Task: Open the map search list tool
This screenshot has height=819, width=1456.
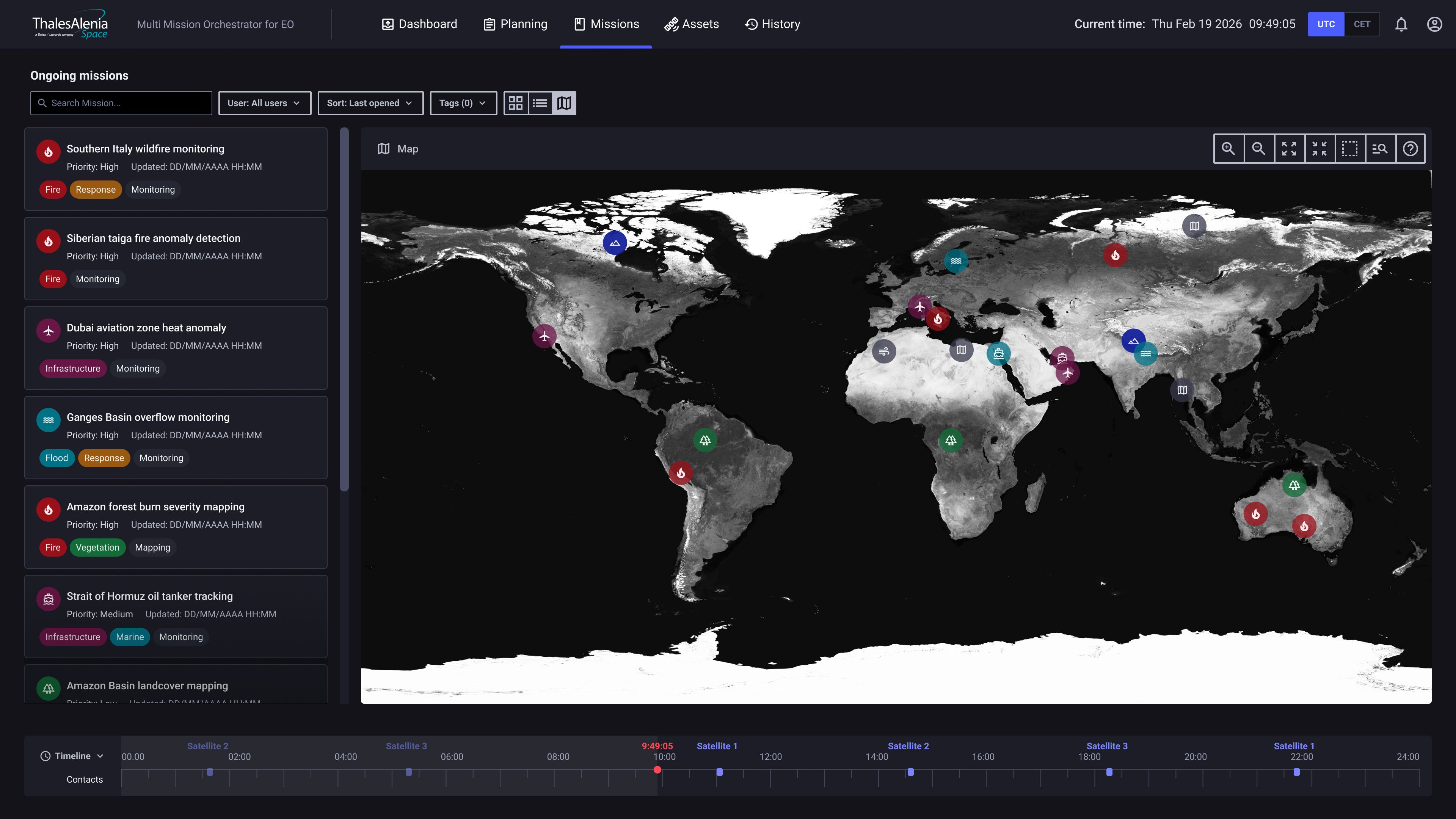Action: coord(1380,149)
